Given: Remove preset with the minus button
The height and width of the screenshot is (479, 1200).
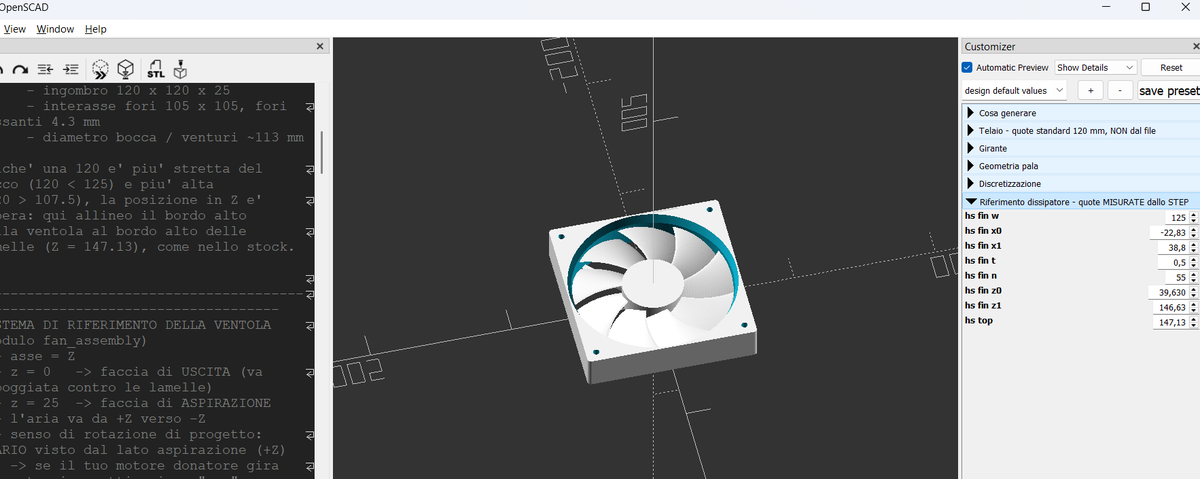Looking at the screenshot, I should [1121, 90].
